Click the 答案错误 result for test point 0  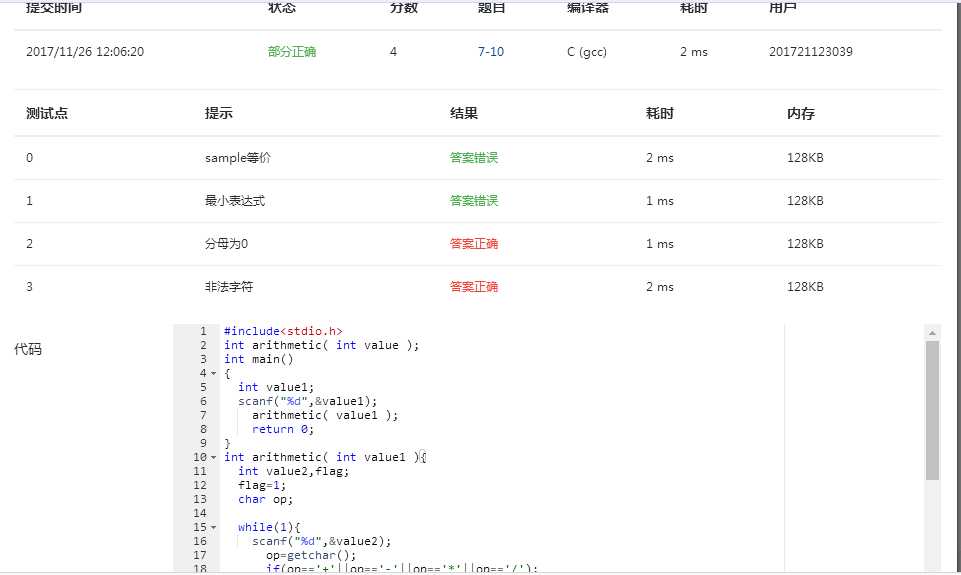[474, 158]
